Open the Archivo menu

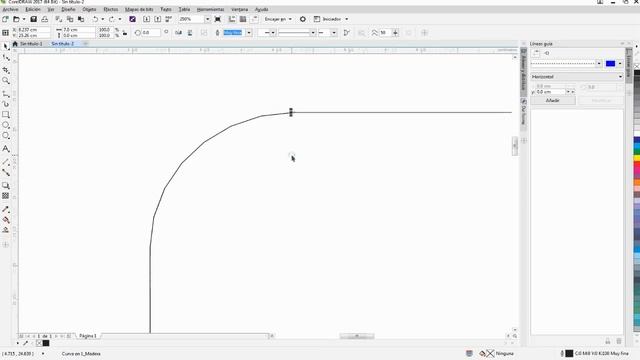coord(10,9)
